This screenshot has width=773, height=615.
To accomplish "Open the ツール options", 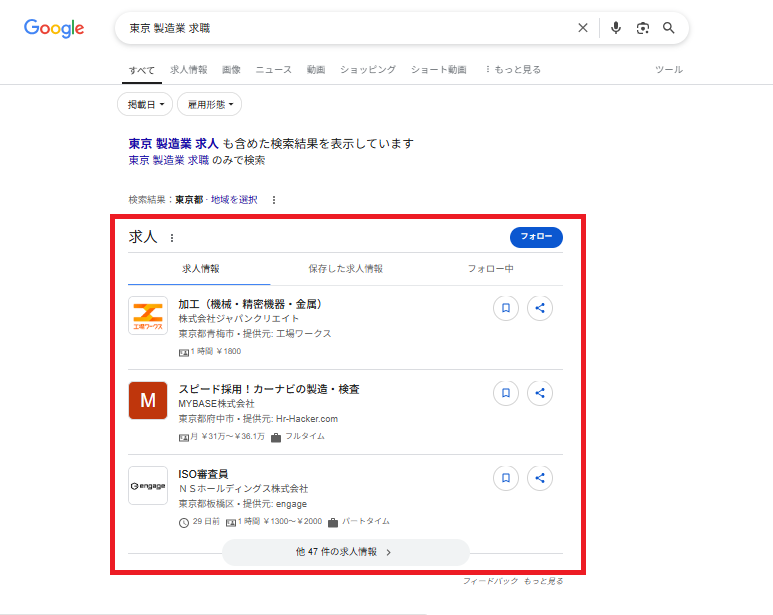I will pyautogui.click(x=669, y=69).
